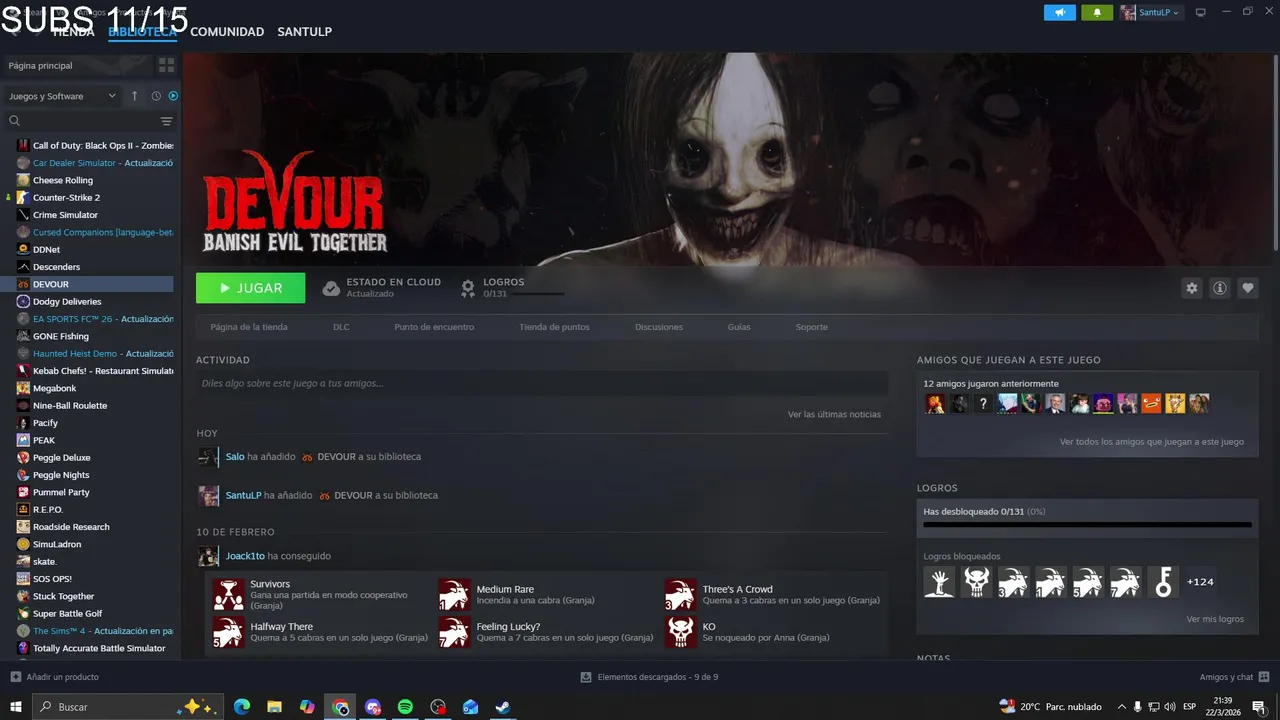Open the SantuLP account dropdown
The width and height of the screenshot is (1280, 720).
coord(1151,12)
